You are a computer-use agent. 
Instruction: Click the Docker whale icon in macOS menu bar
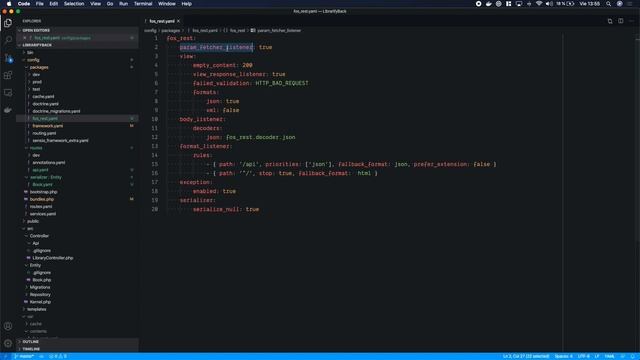coord(488,4)
